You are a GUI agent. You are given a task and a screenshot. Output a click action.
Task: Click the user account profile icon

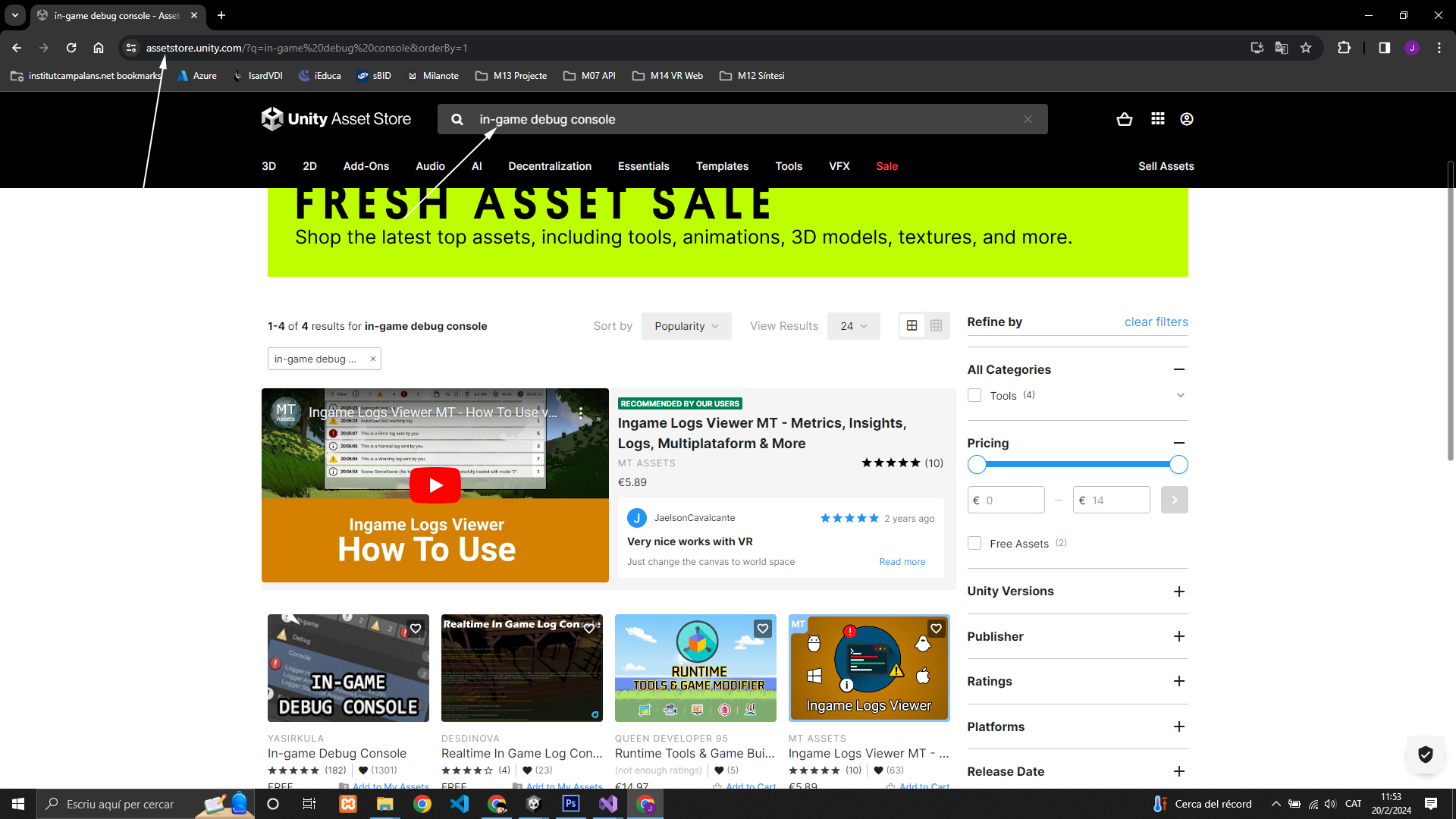click(1187, 119)
